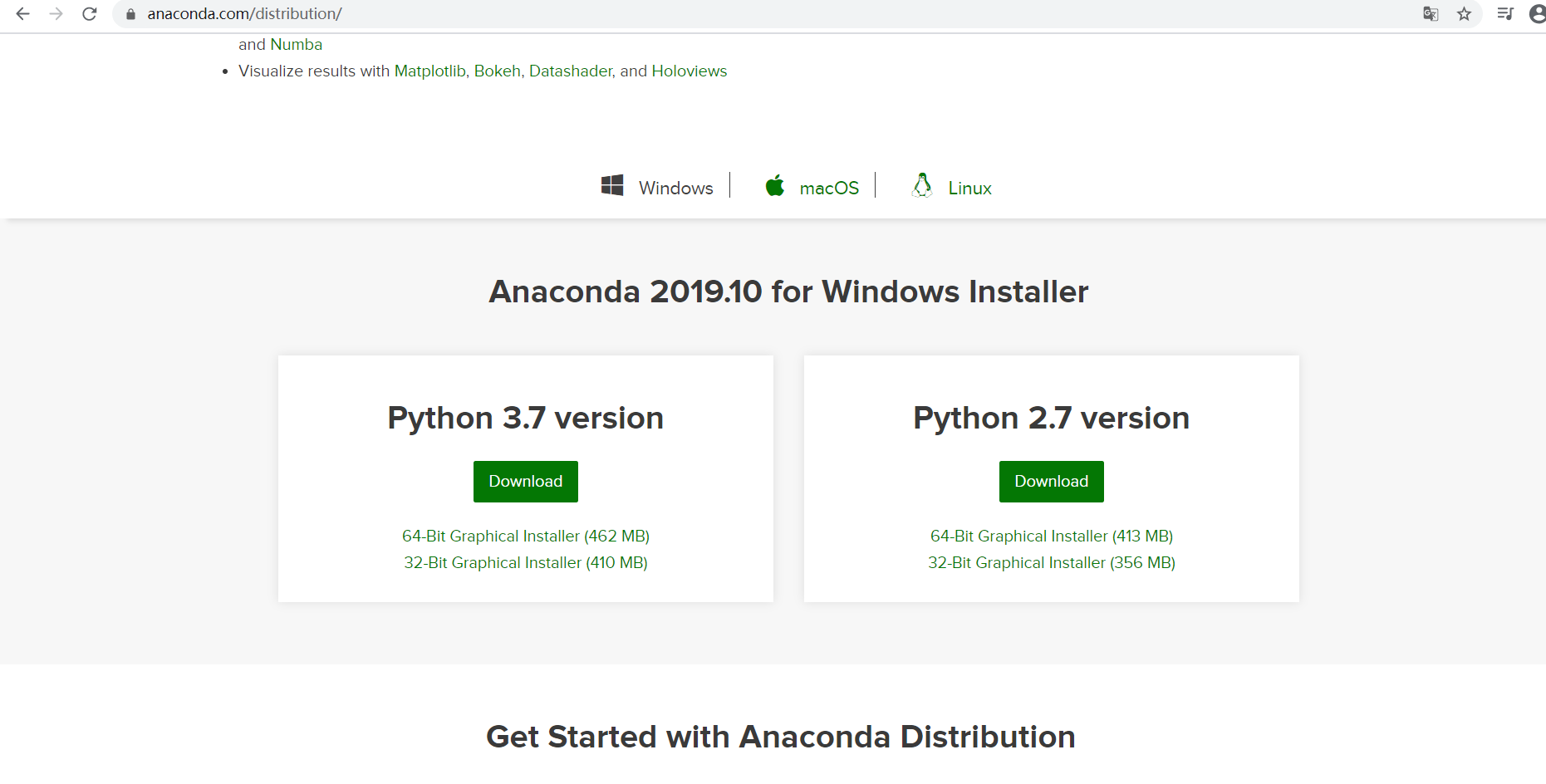Follow the Matplotlib link
Image resolution: width=1546 pixels, height=784 pixels.
pos(429,71)
